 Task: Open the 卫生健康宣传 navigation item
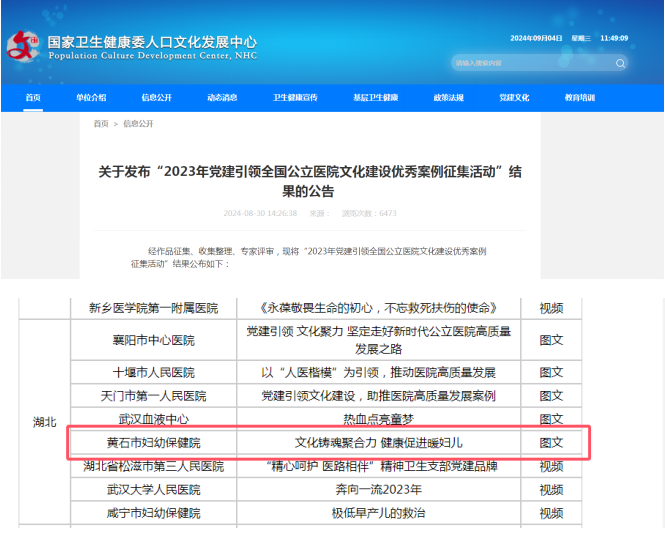295,98
